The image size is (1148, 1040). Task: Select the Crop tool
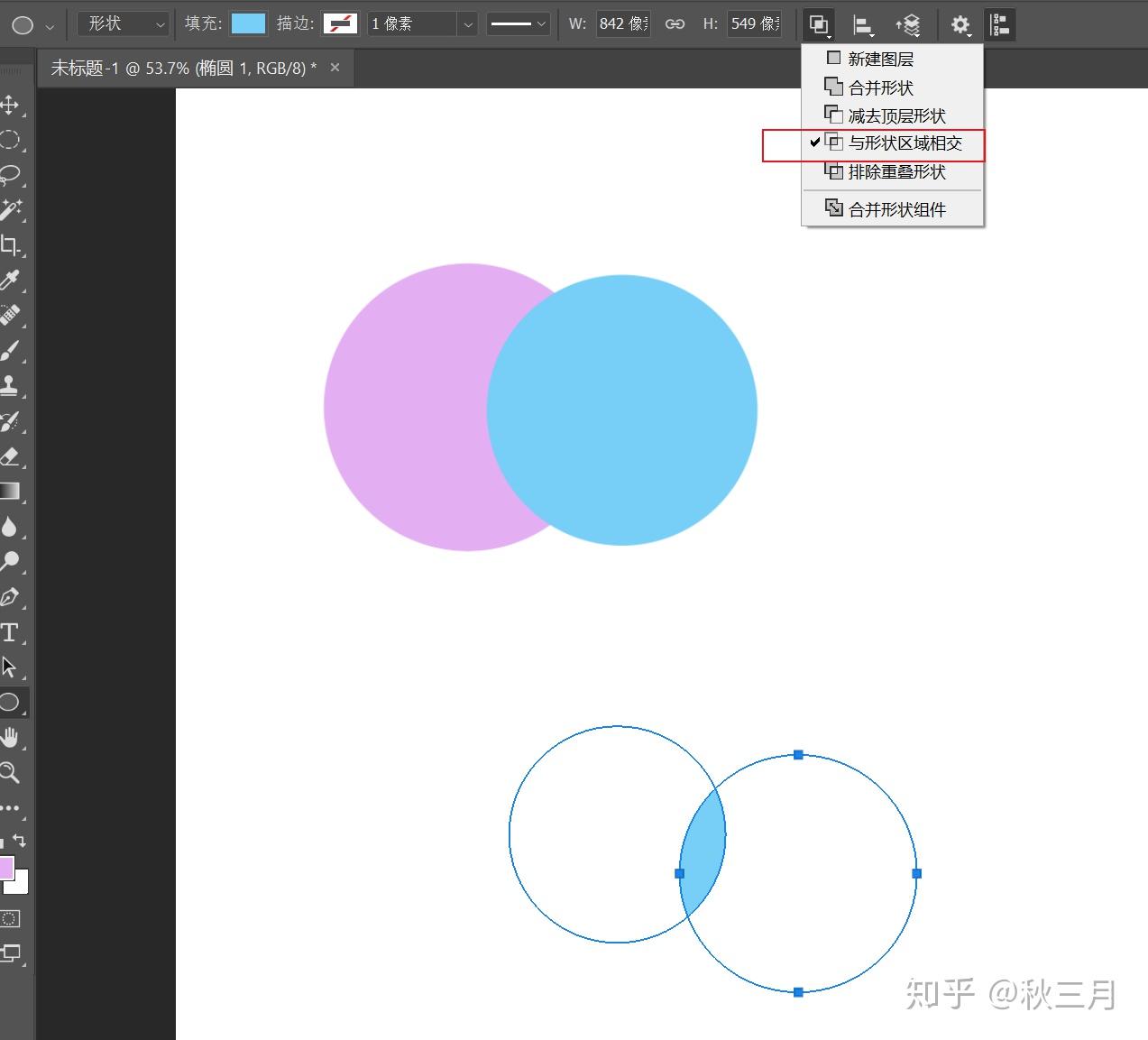click(x=10, y=244)
